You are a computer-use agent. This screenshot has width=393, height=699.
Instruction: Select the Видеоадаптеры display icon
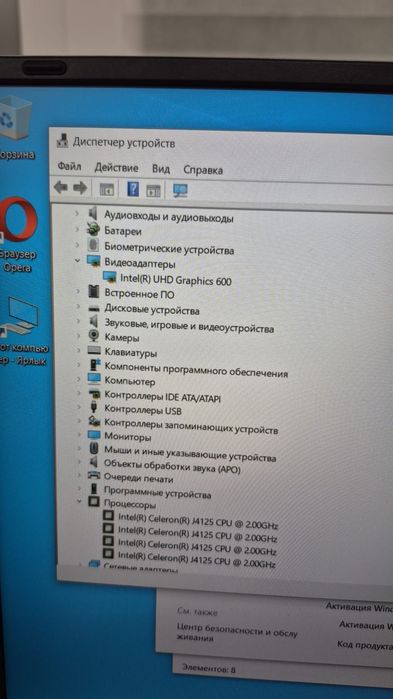(94, 261)
